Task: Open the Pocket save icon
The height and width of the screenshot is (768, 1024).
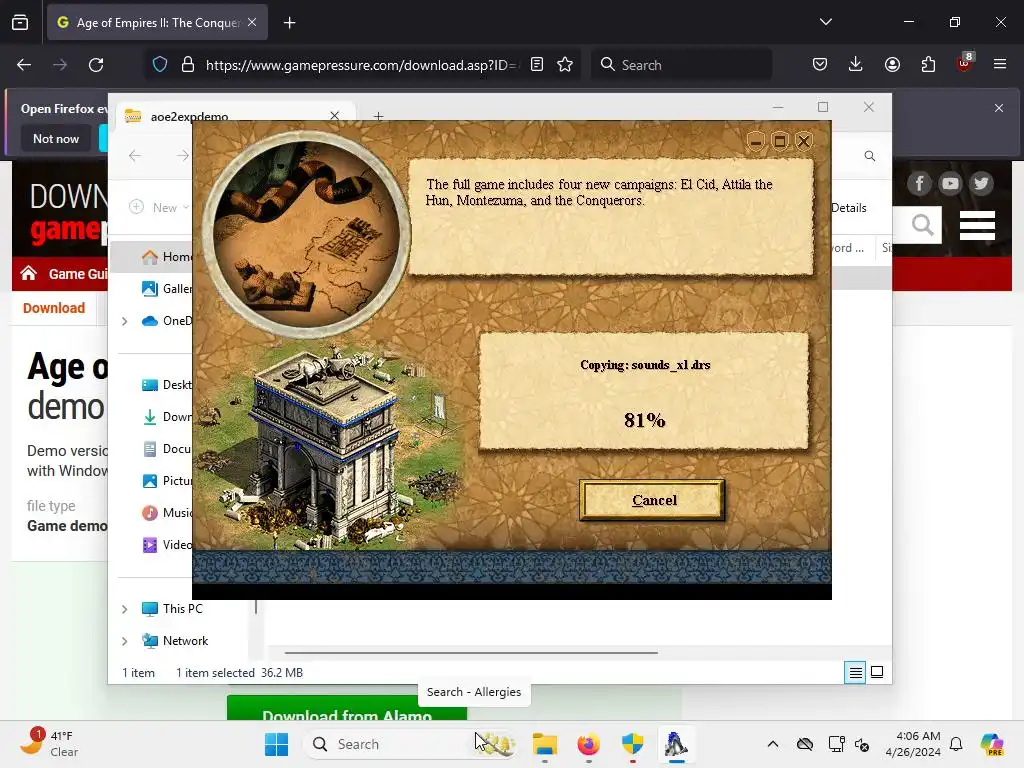Action: 820,65
